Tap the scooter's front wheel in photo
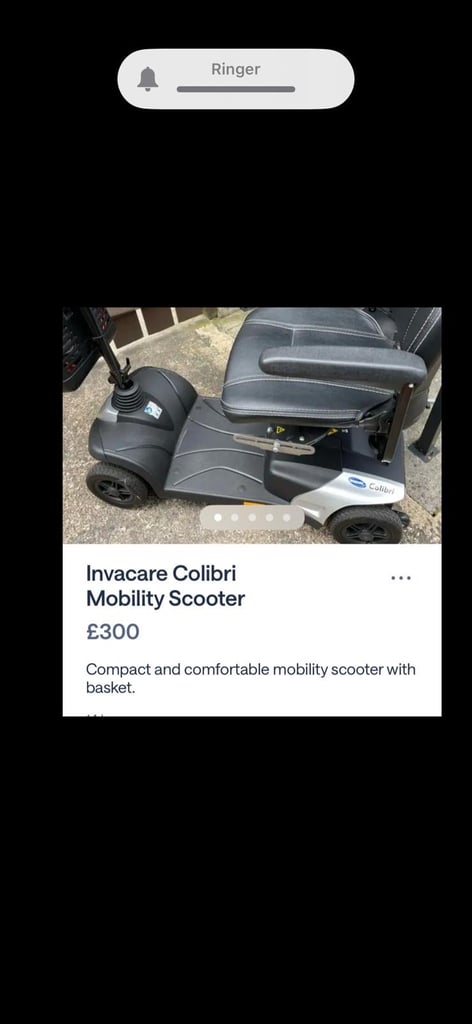 [x=118, y=484]
